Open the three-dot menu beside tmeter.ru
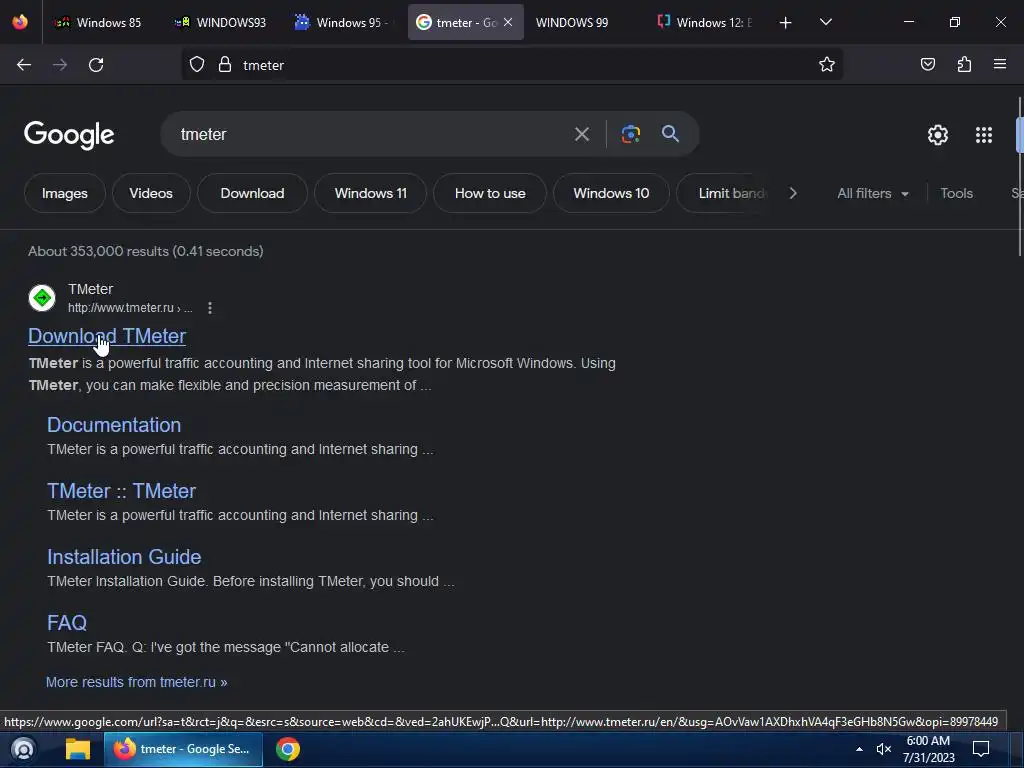The width and height of the screenshot is (1024, 768). [x=210, y=308]
